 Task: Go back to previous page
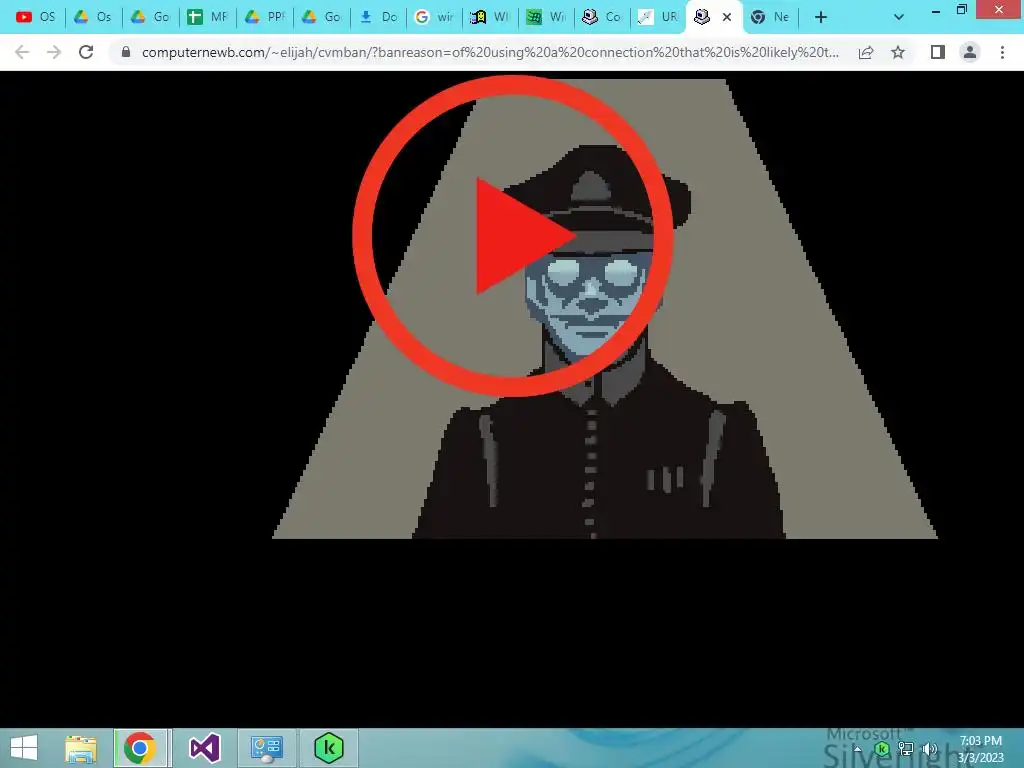tap(22, 52)
